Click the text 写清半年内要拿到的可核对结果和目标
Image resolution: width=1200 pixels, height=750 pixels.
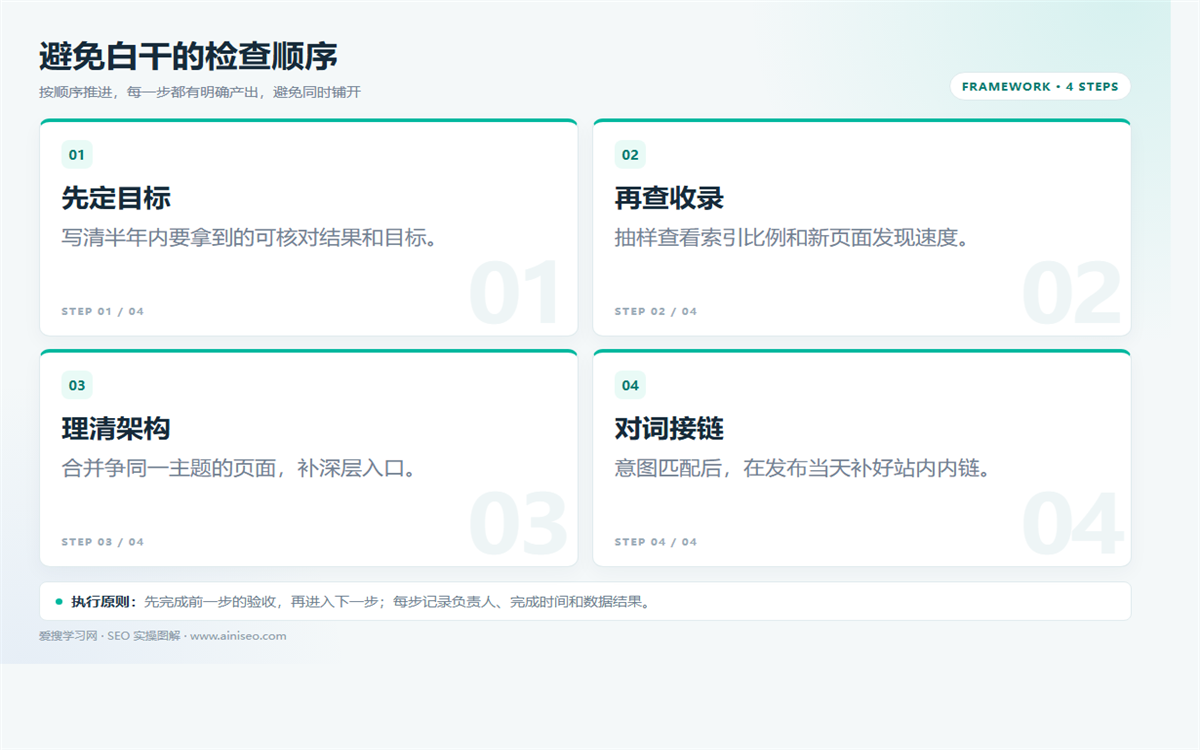coord(250,238)
